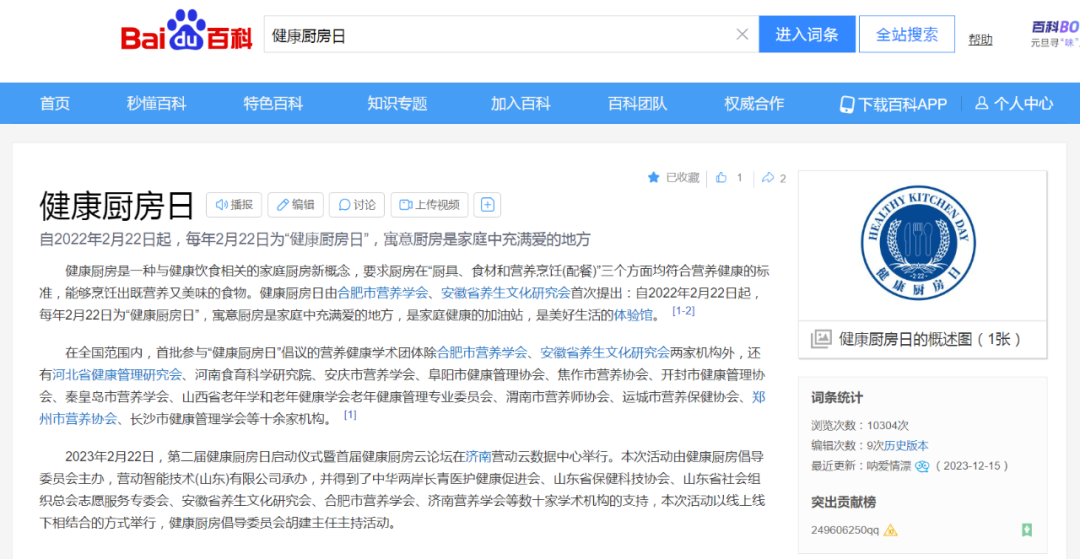This screenshot has height=559, width=1080.
Task: Click the 播报 audio button
Action: point(234,204)
